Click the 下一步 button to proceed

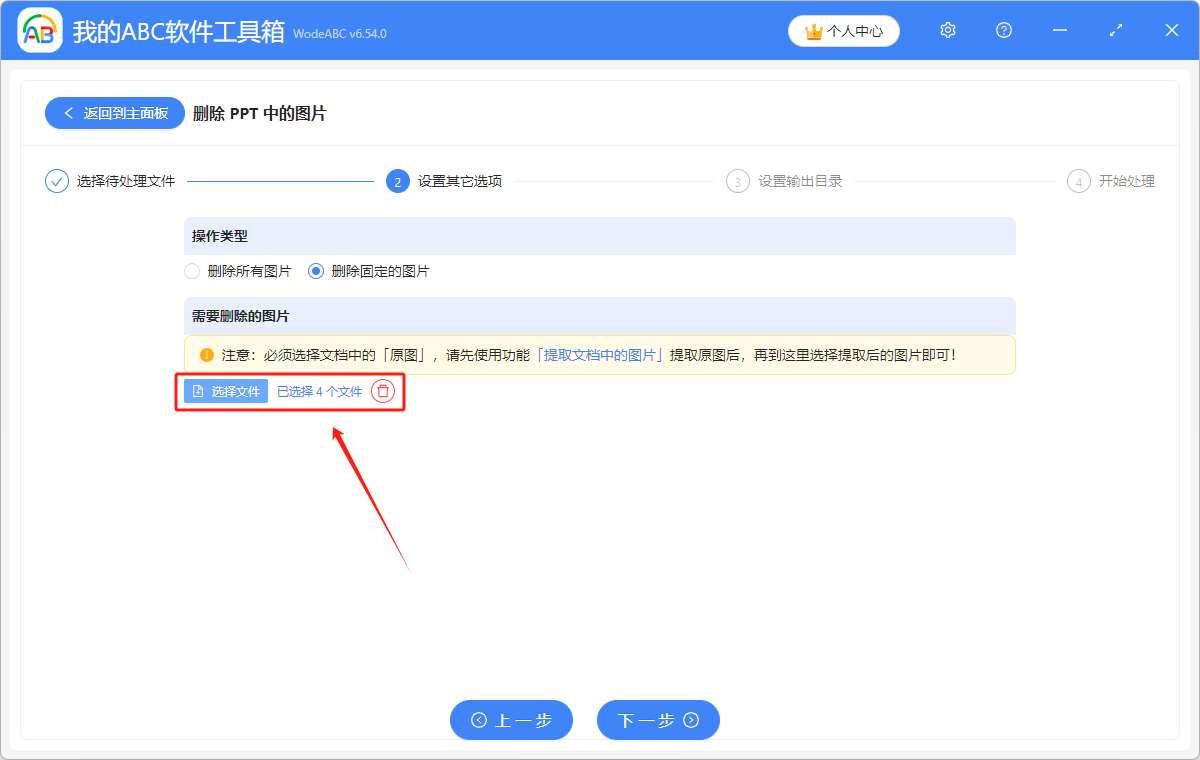pos(658,720)
